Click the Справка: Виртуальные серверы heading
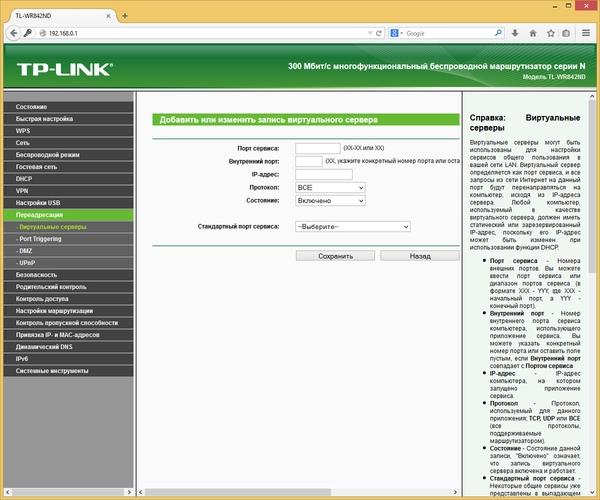600x500 pixels. (525, 122)
